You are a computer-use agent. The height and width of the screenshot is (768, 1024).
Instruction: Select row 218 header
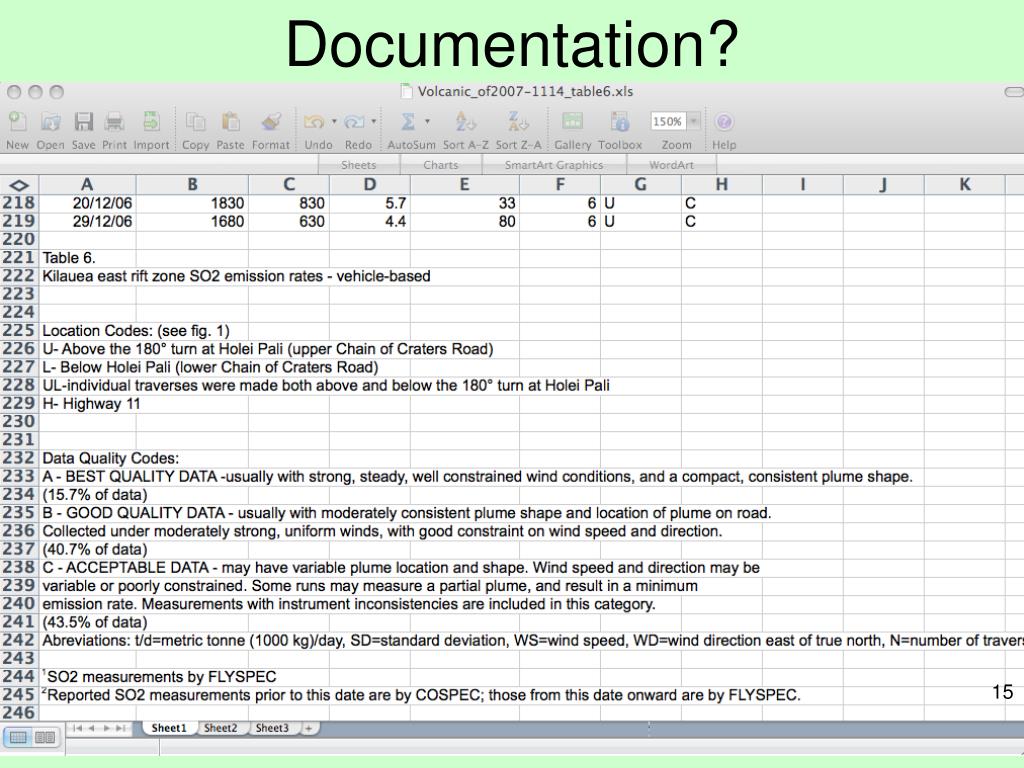(19, 203)
